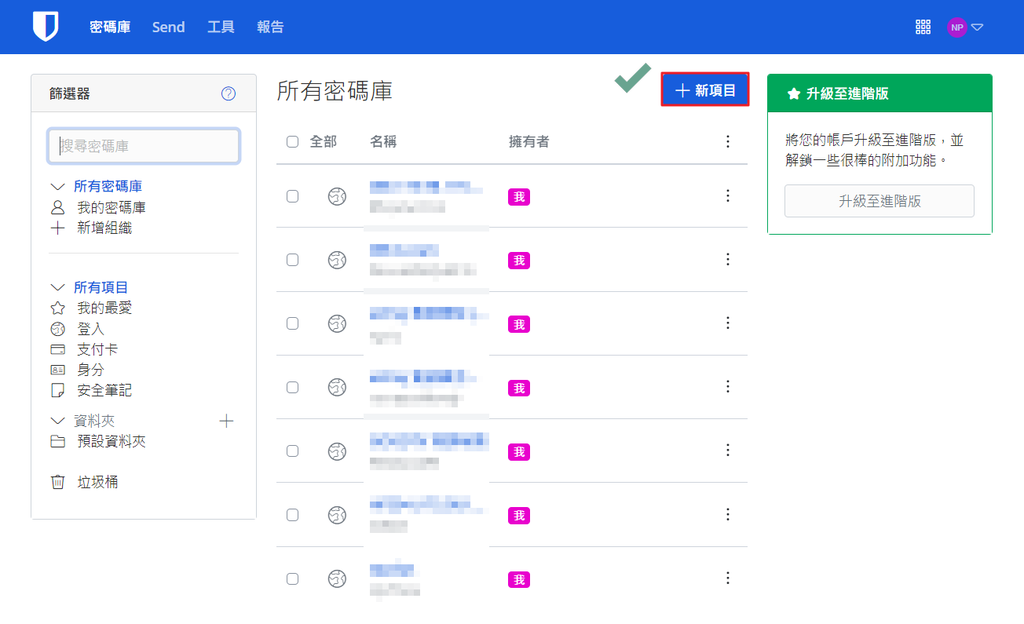Click the Bitwarden shield logo
The image size is (1024, 624).
pos(46,27)
